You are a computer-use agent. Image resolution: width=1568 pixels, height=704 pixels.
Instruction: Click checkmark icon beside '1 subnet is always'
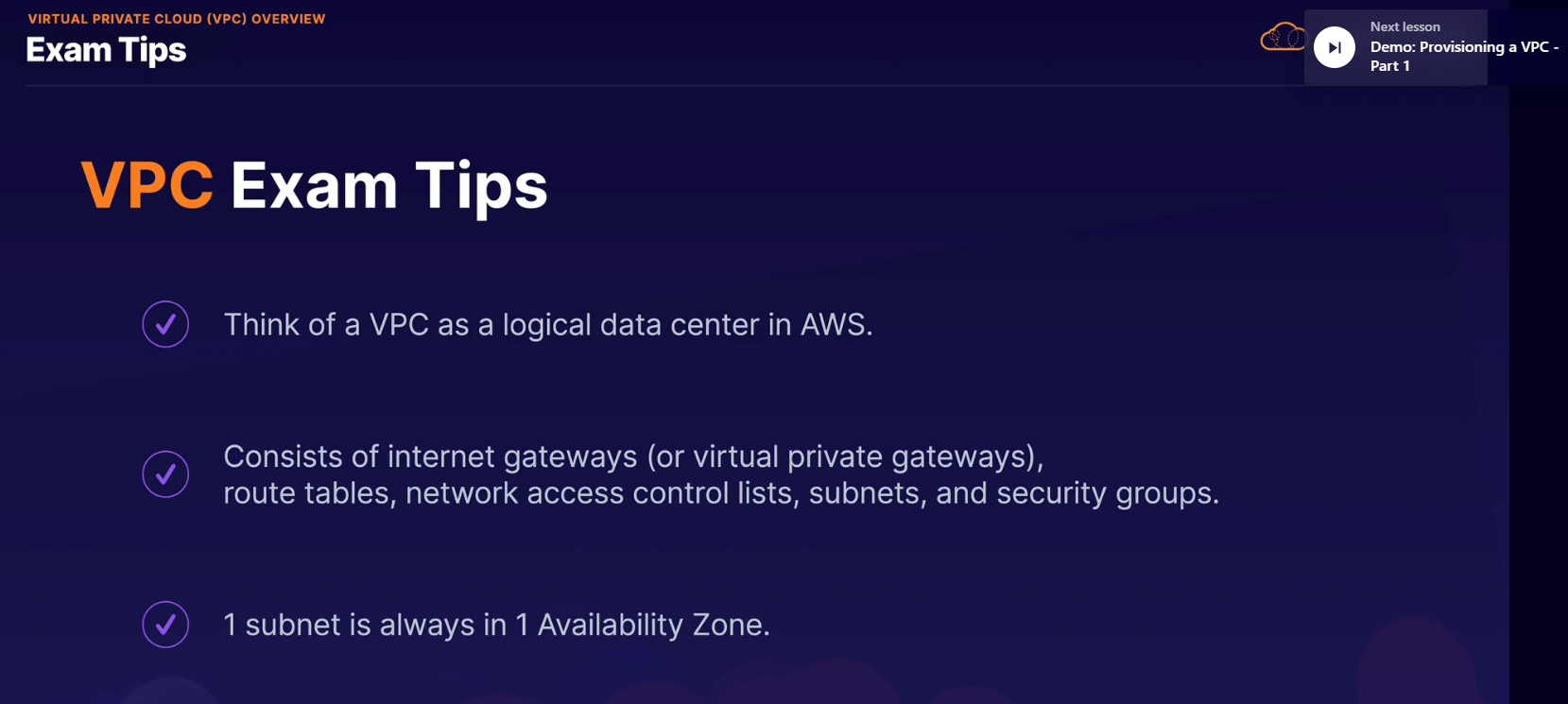[x=165, y=625]
